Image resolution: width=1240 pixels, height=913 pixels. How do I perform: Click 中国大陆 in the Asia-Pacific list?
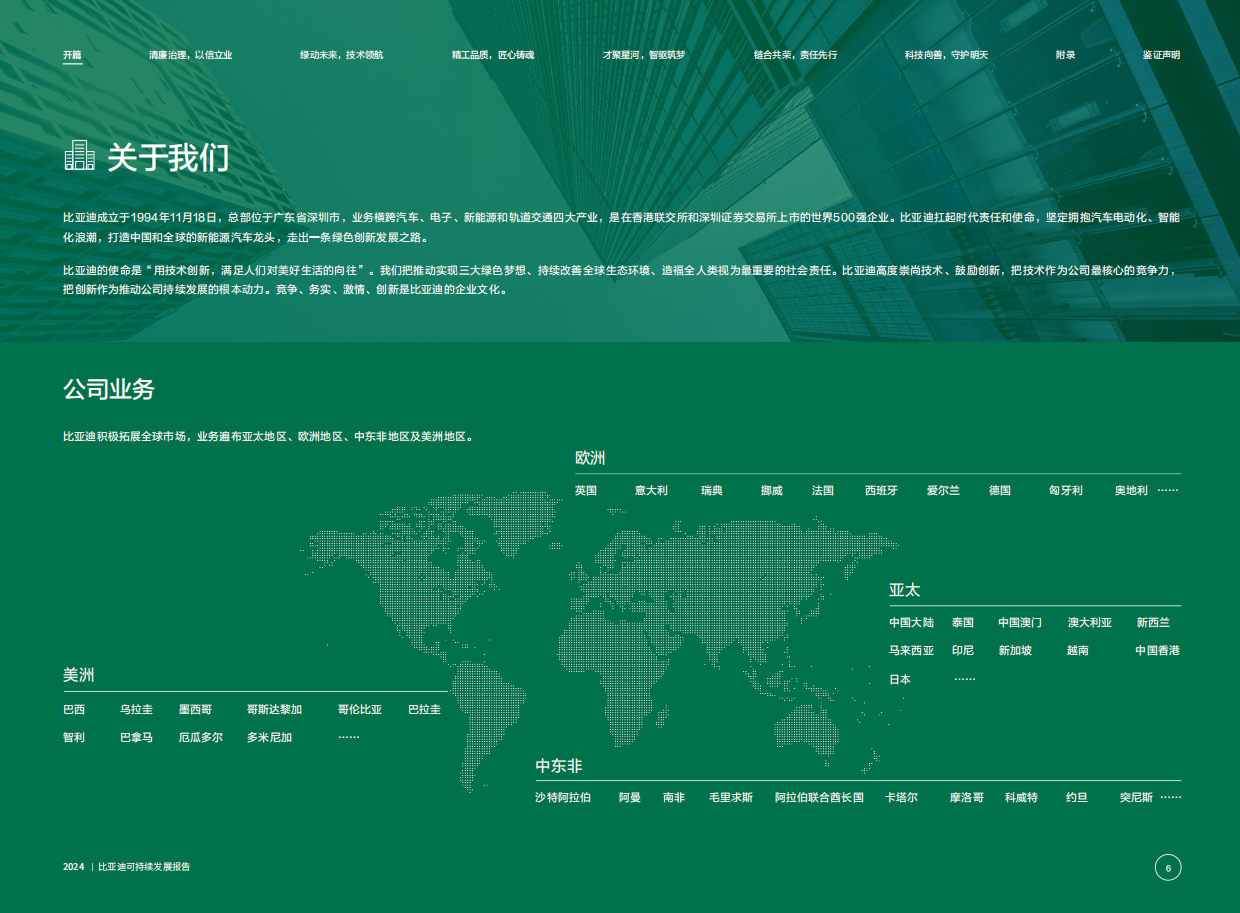911,622
